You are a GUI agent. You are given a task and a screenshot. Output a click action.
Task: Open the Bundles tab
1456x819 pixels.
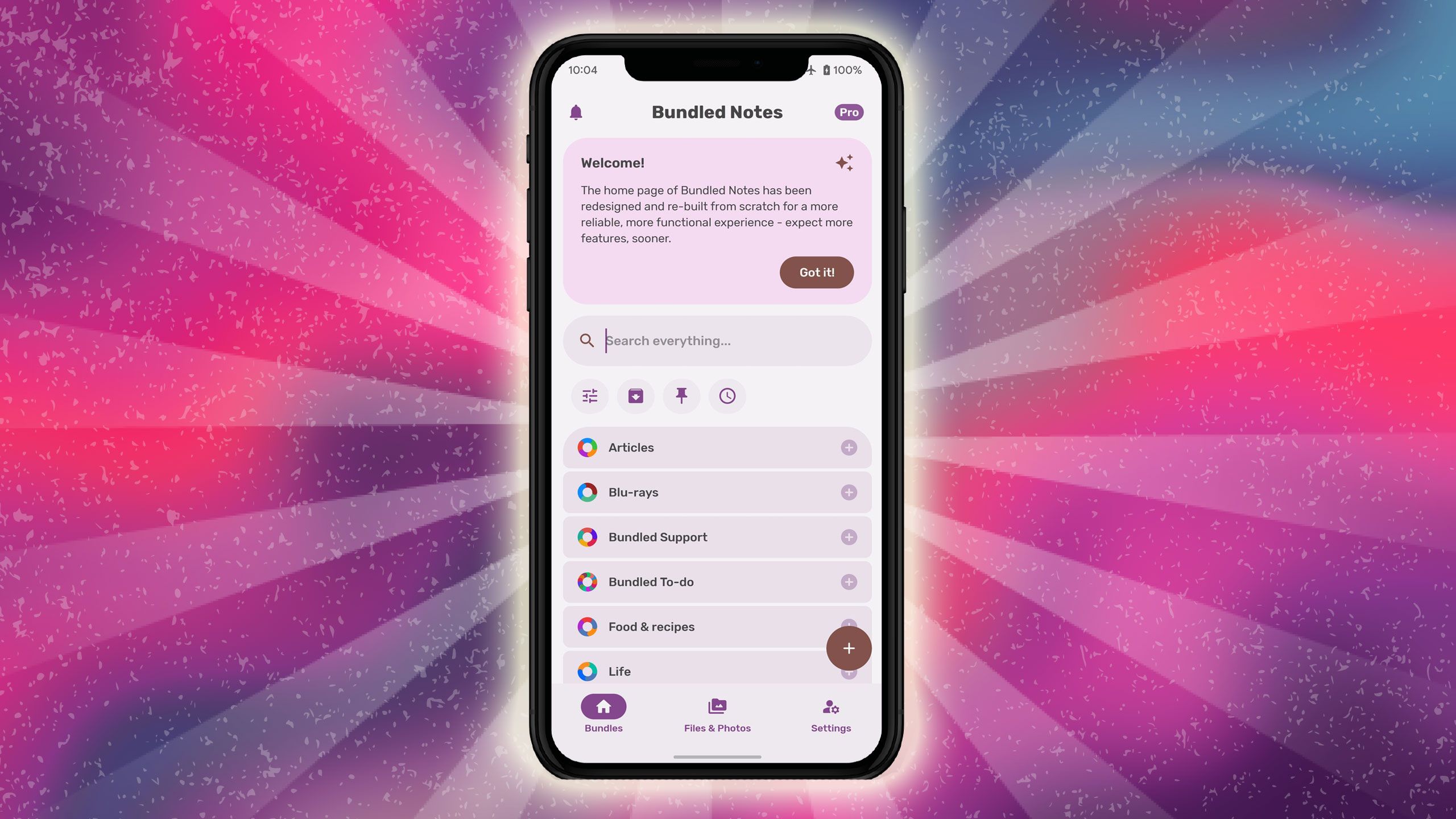(603, 714)
